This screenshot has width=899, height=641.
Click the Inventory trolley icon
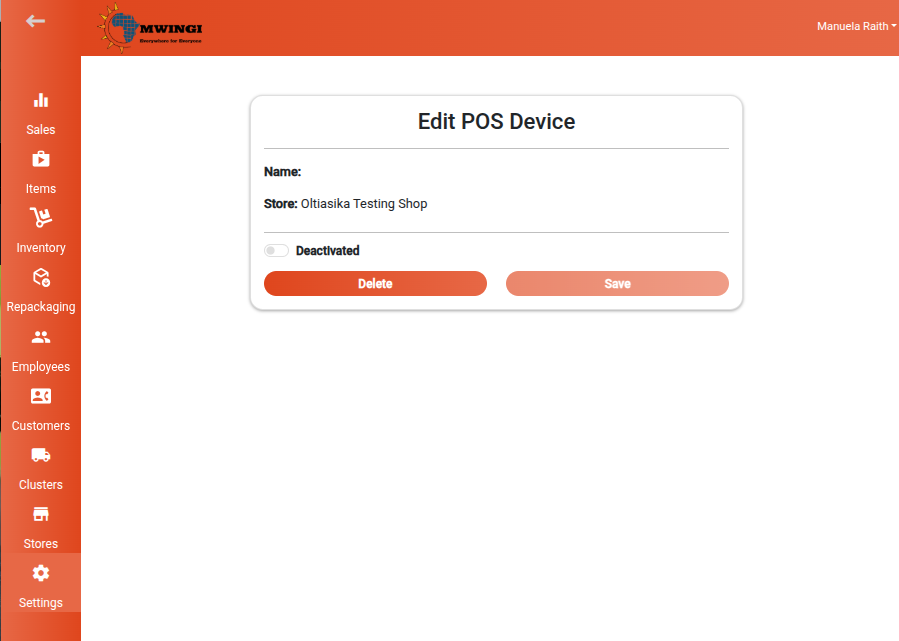(x=41, y=218)
